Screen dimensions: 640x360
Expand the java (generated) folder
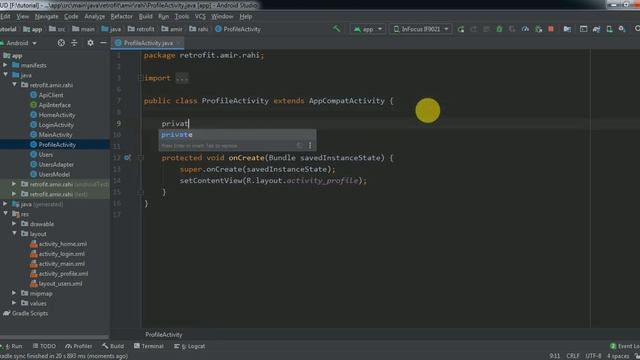(x=5, y=204)
